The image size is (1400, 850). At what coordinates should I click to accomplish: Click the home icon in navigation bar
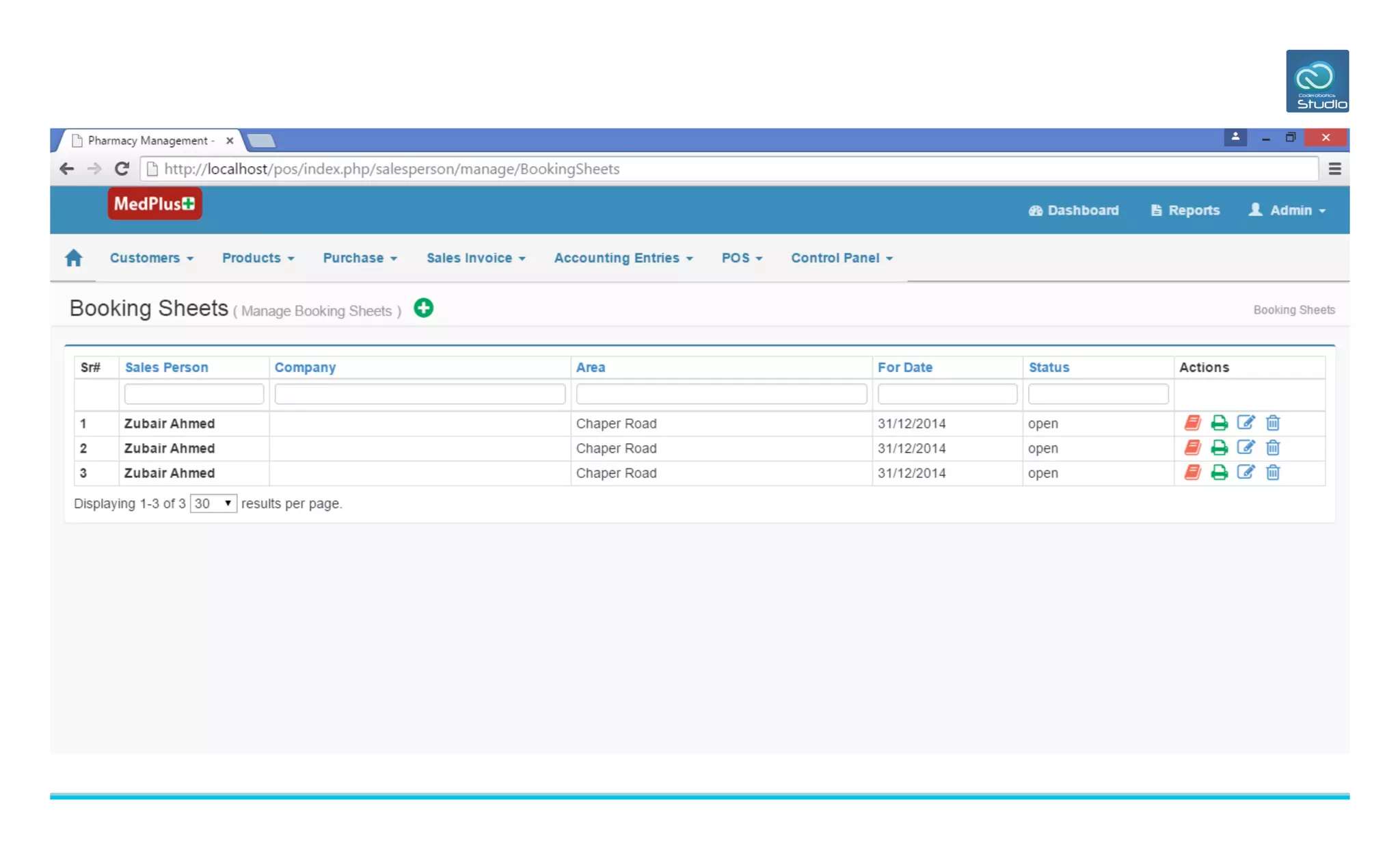[74, 258]
